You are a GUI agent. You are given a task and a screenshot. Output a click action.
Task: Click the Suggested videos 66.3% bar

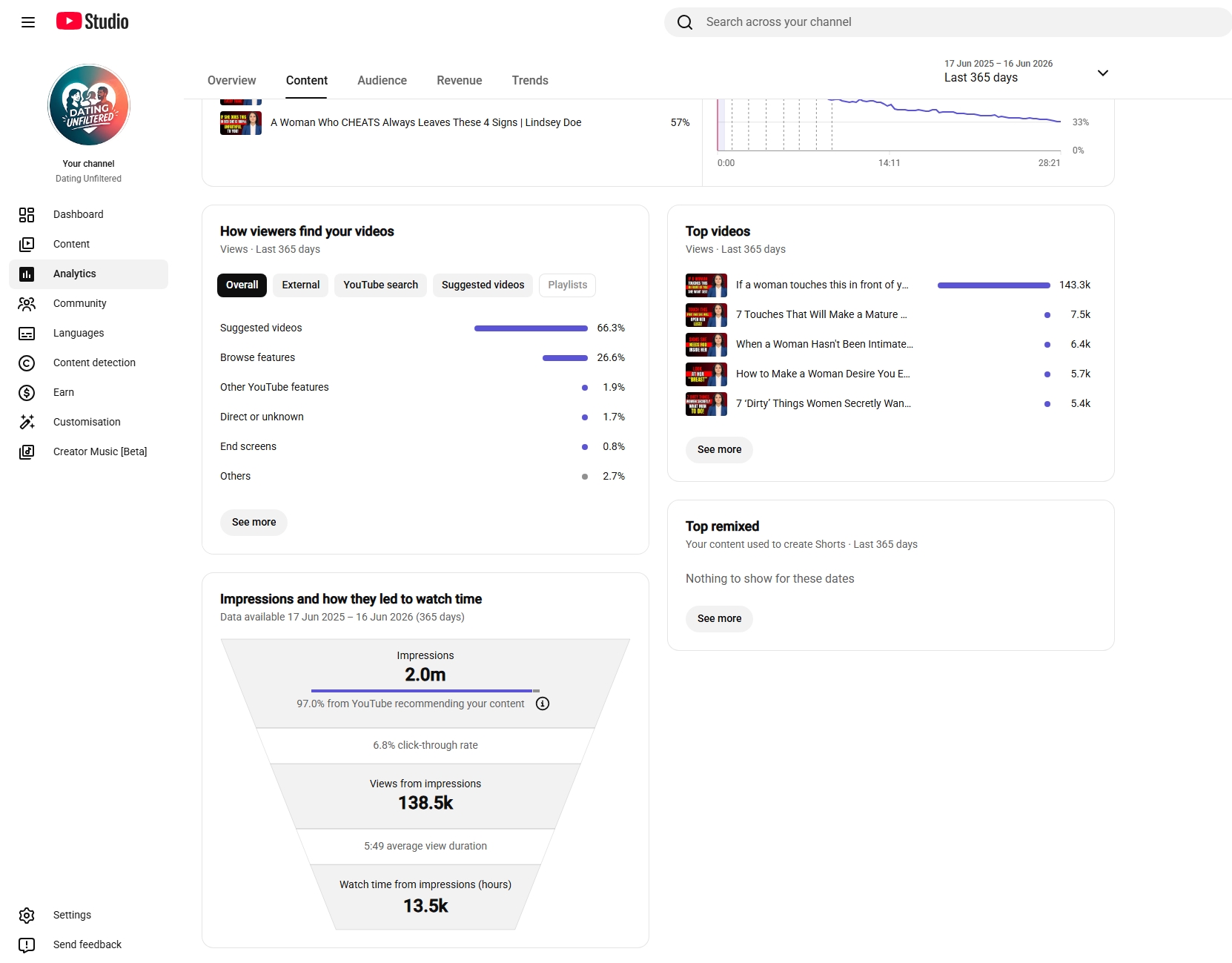click(x=531, y=328)
